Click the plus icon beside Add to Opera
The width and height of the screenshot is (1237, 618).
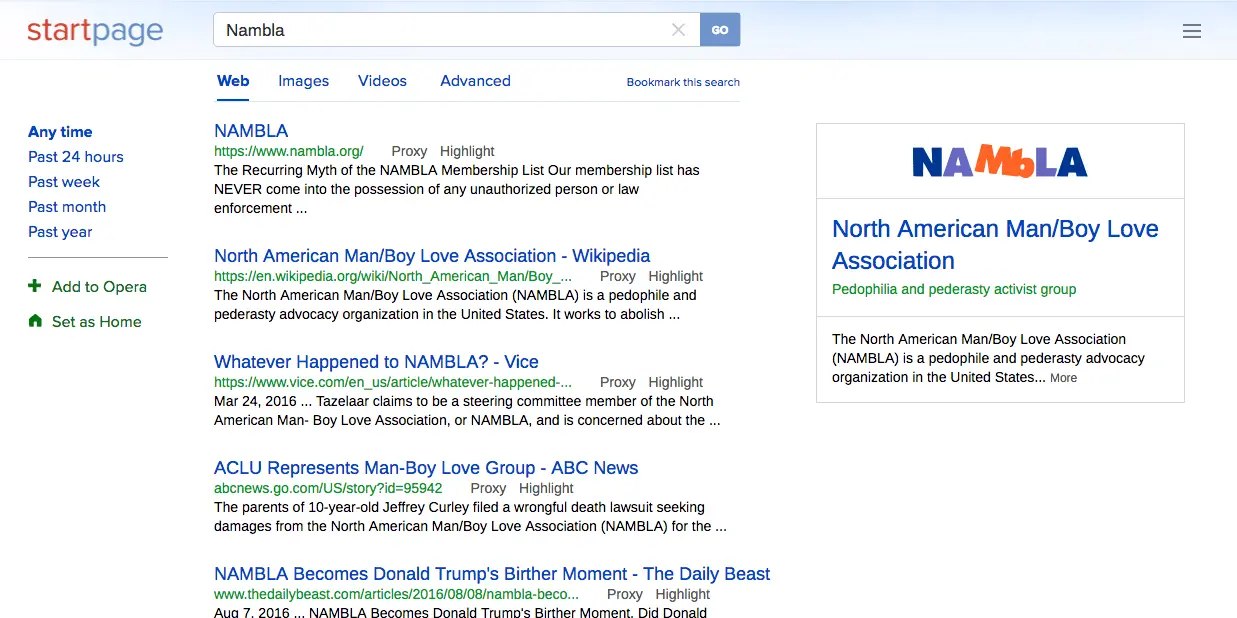click(36, 287)
